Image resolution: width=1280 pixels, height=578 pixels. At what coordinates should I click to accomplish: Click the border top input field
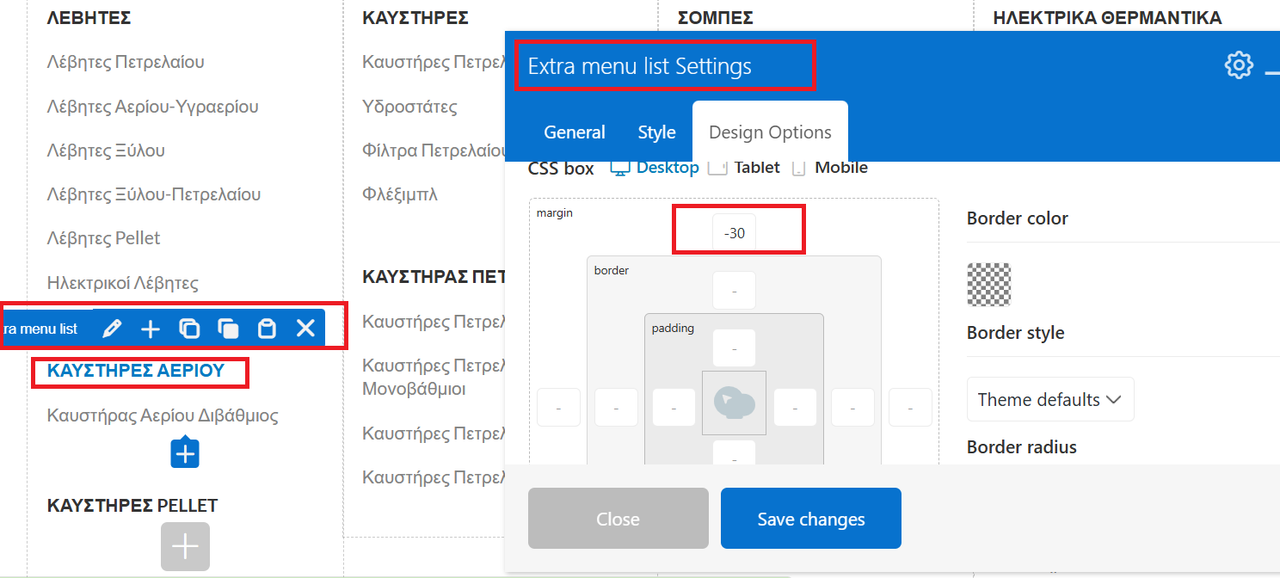pyautogui.click(x=734, y=291)
